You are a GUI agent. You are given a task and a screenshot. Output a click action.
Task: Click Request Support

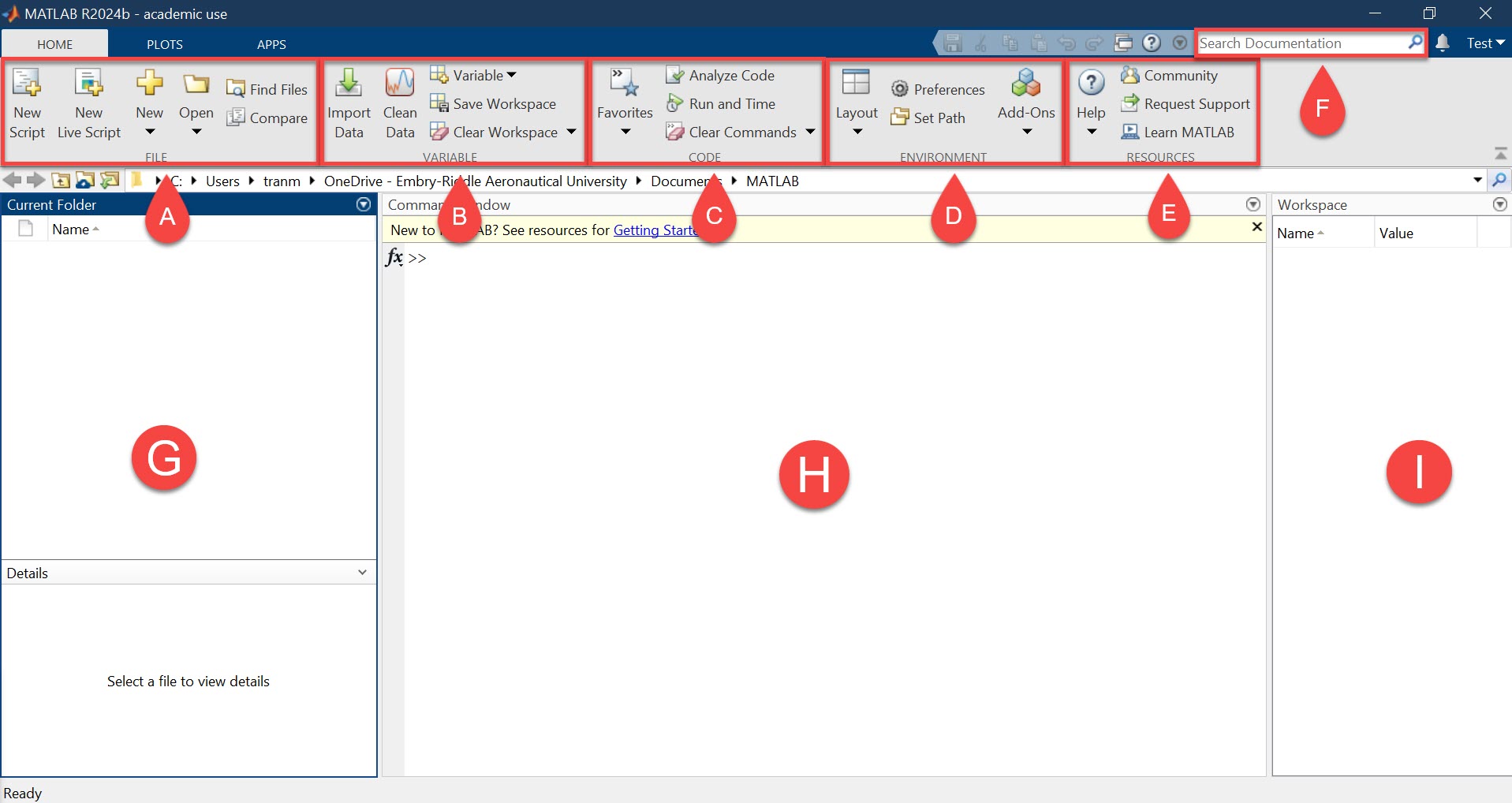1185,103
